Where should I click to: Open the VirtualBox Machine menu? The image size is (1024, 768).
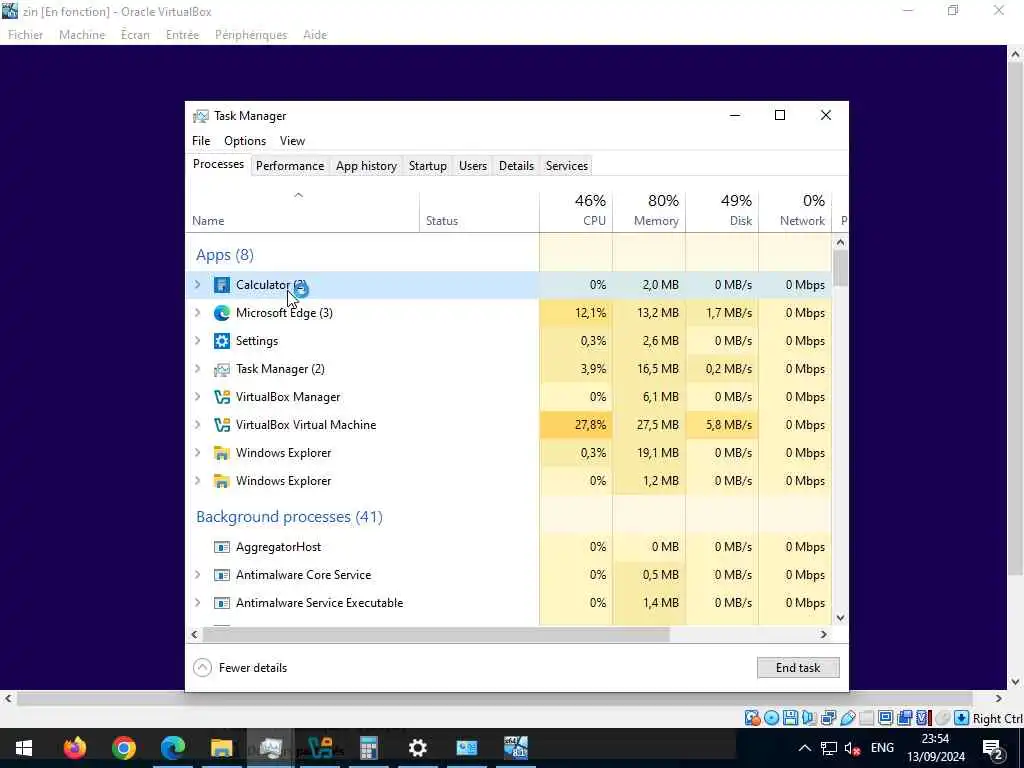point(82,35)
